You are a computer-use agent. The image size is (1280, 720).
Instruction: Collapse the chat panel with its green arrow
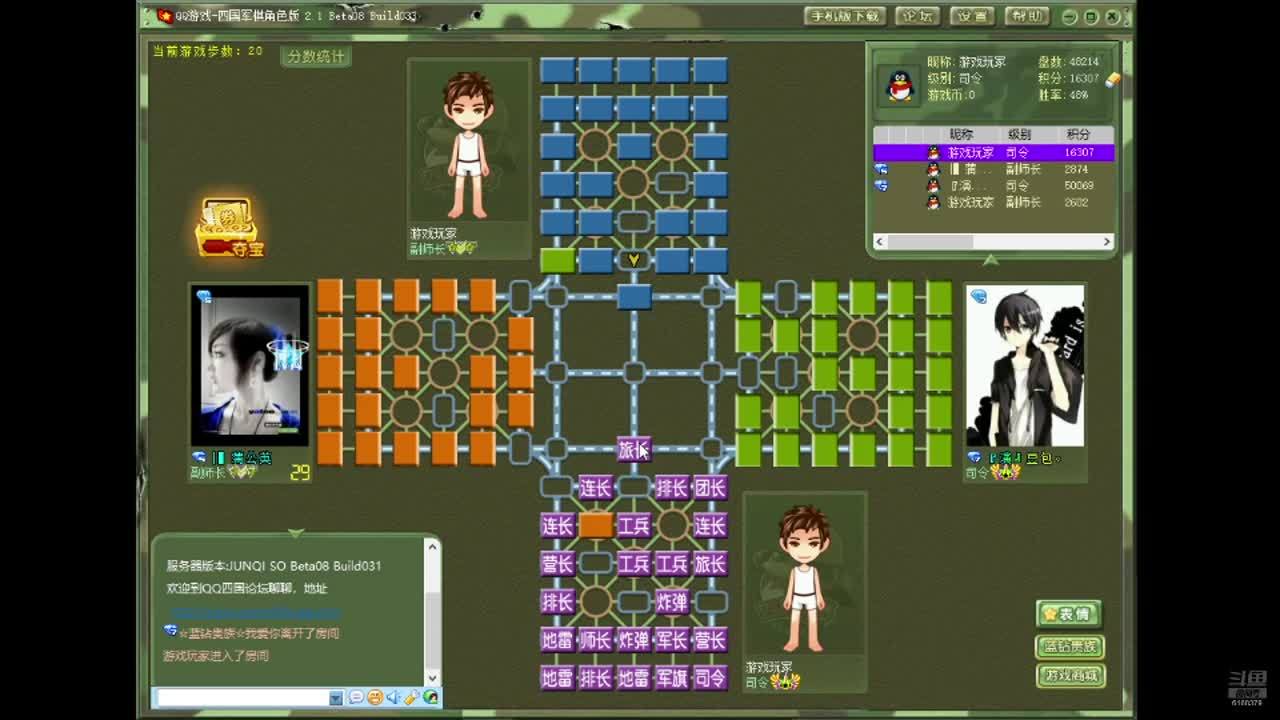[295, 533]
